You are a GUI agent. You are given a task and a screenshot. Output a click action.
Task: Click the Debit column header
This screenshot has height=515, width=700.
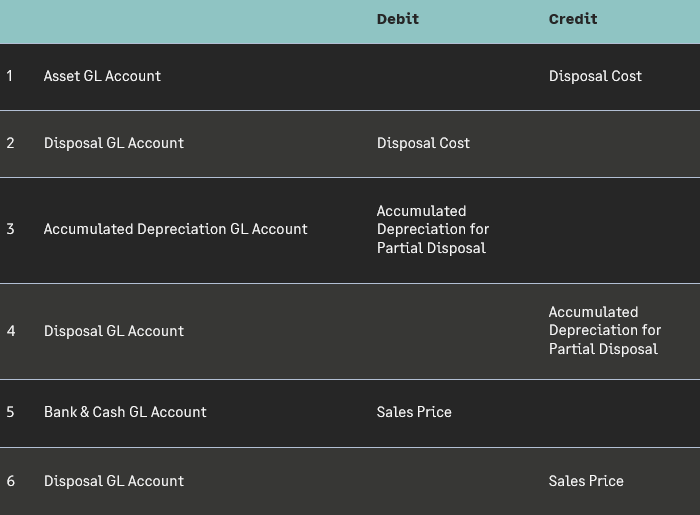pyautogui.click(x=397, y=19)
